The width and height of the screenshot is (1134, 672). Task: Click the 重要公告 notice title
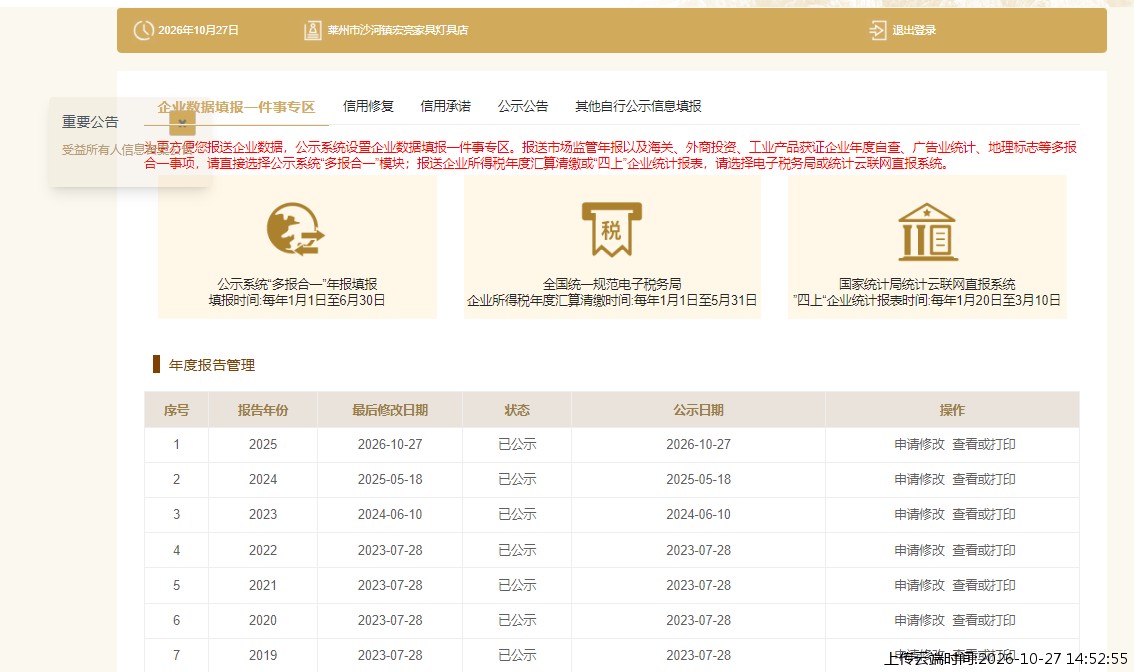click(90, 122)
